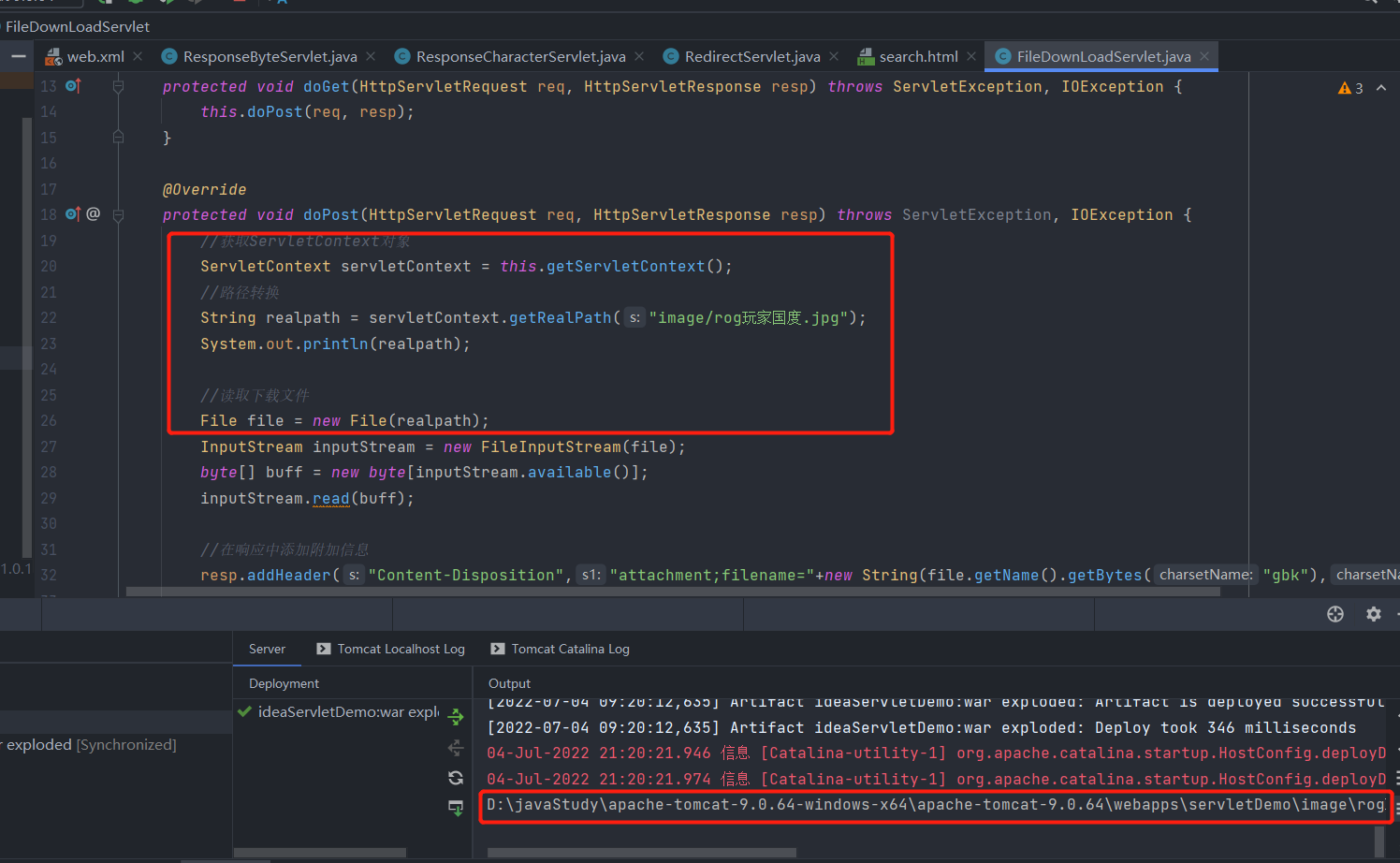Select the FileDownLoadServlet.java tab
Viewport: 1400px width, 863px height.
(1103, 56)
